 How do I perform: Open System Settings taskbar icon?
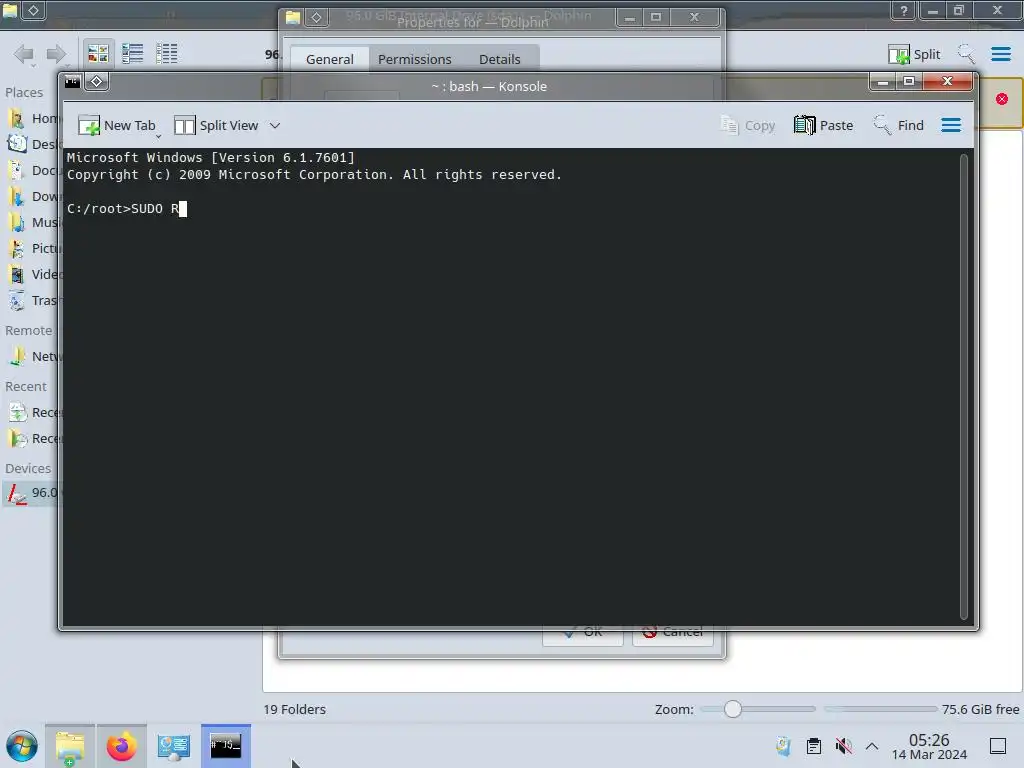pyautogui.click(x=173, y=746)
